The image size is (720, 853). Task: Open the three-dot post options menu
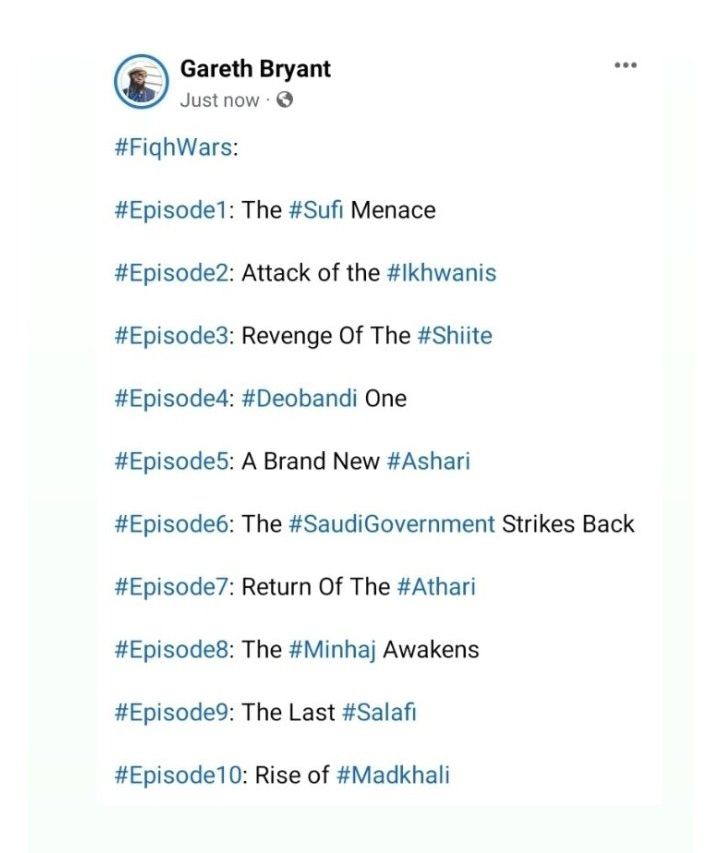[625, 65]
